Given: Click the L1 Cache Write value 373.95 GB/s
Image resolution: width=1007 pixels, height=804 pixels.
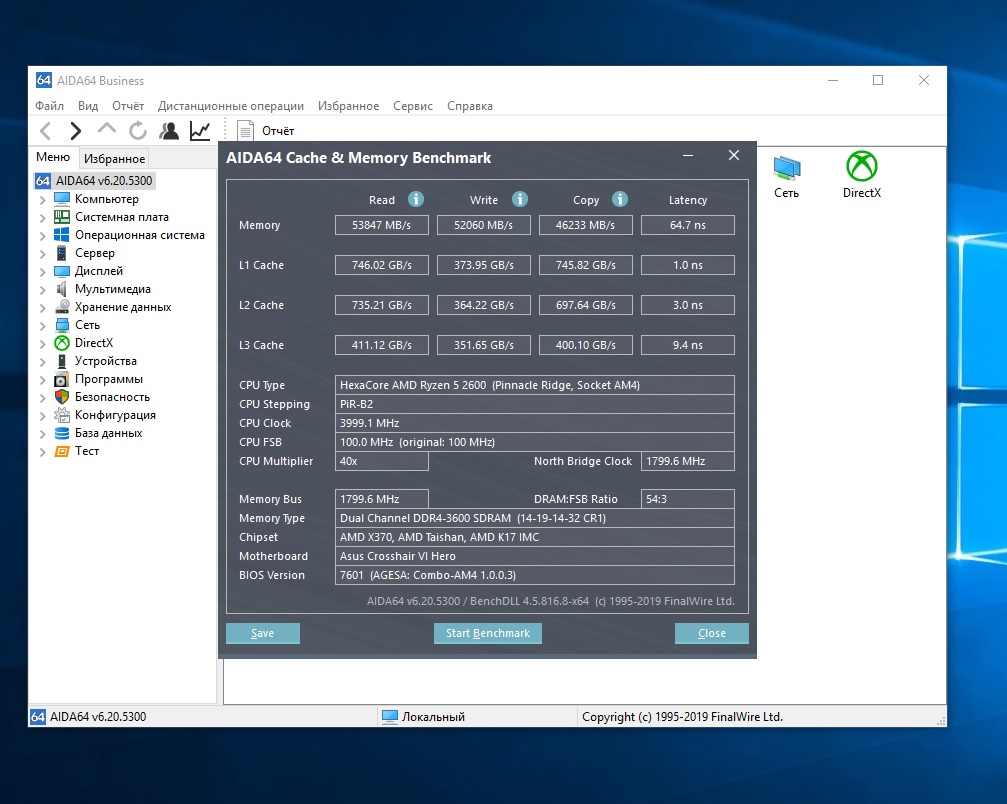Looking at the screenshot, I should (x=484, y=265).
